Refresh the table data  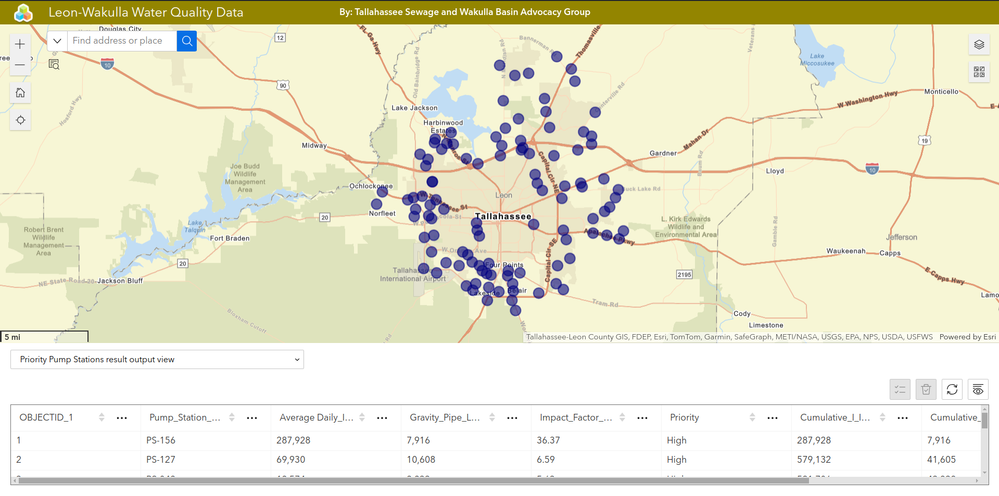pyautogui.click(x=952, y=389)
